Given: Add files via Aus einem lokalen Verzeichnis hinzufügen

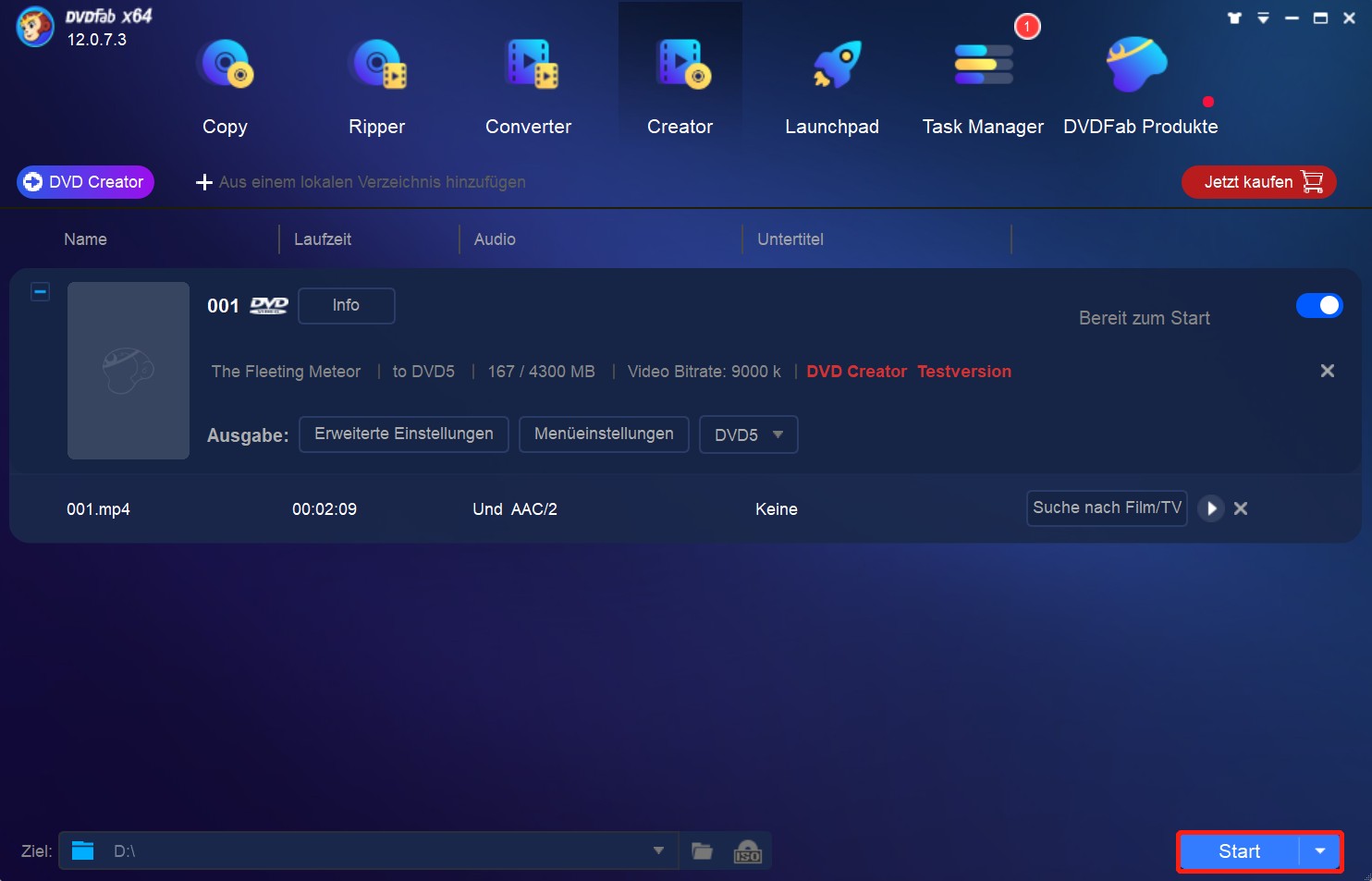Looking at the screenshot, I should 361,182.
